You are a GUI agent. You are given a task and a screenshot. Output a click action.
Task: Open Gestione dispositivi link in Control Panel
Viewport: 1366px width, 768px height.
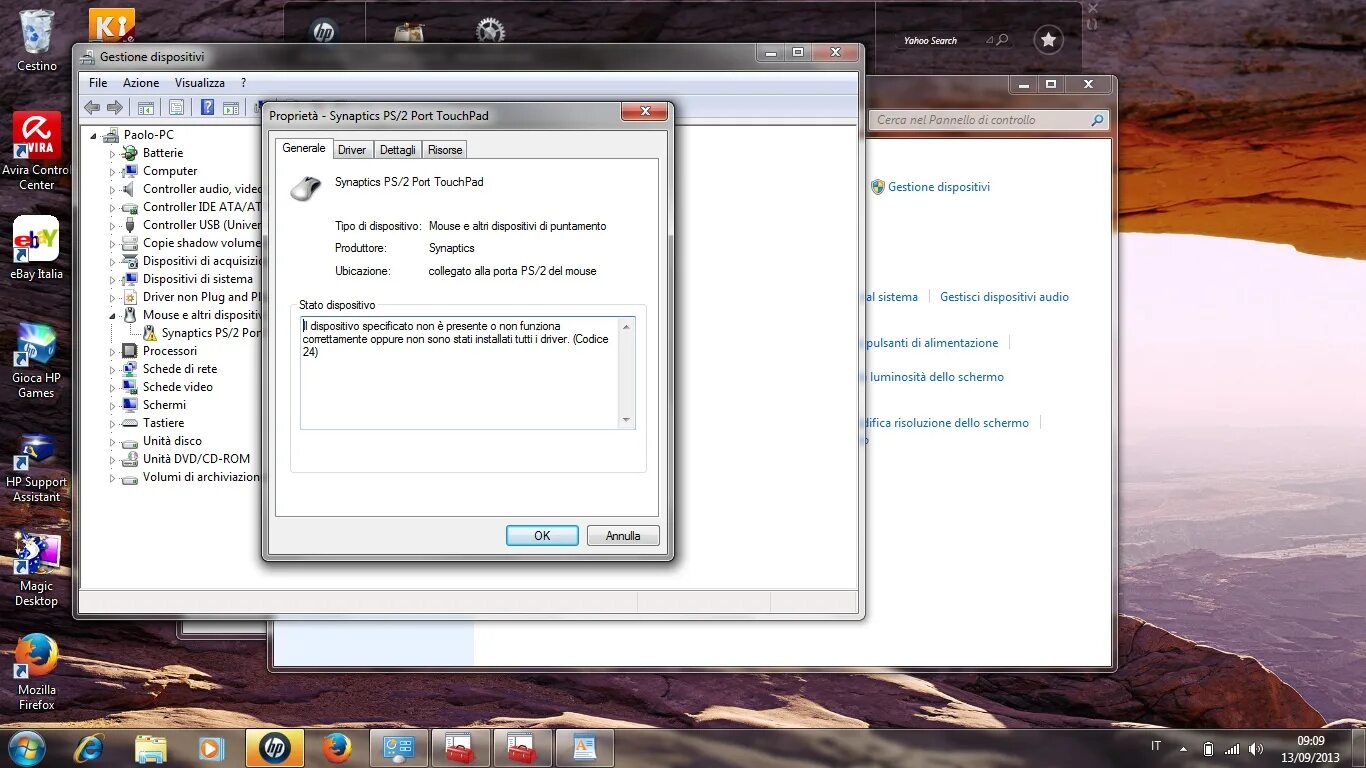pos(939,187)
